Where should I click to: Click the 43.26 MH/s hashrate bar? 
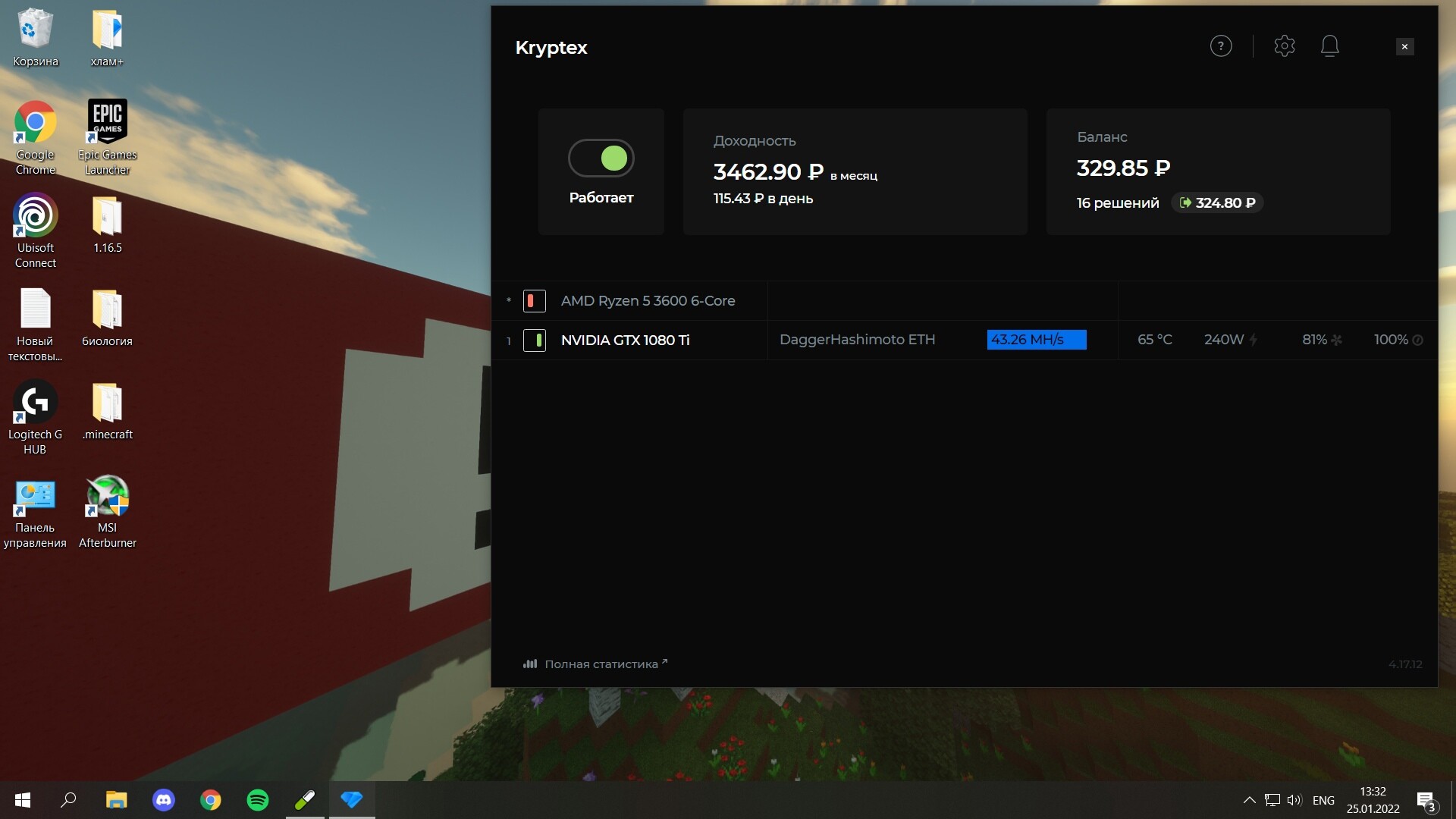(x=1037, y=340)
